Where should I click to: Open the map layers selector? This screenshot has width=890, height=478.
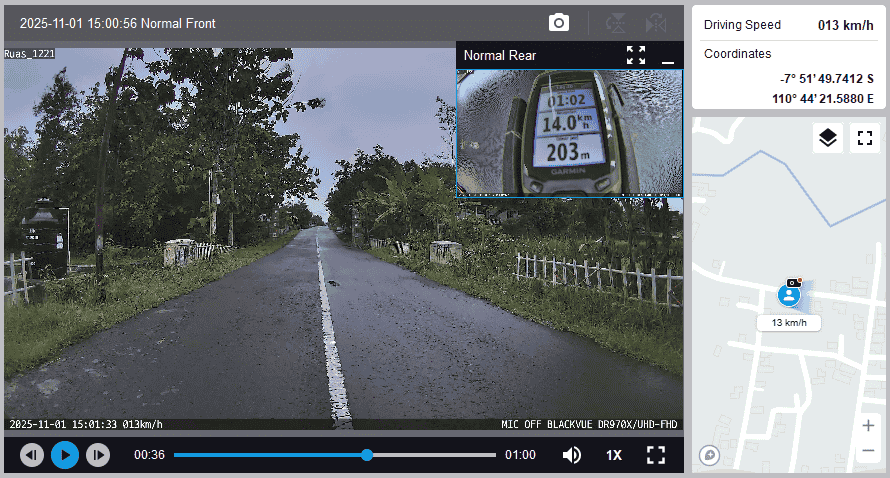click(827, 138)
